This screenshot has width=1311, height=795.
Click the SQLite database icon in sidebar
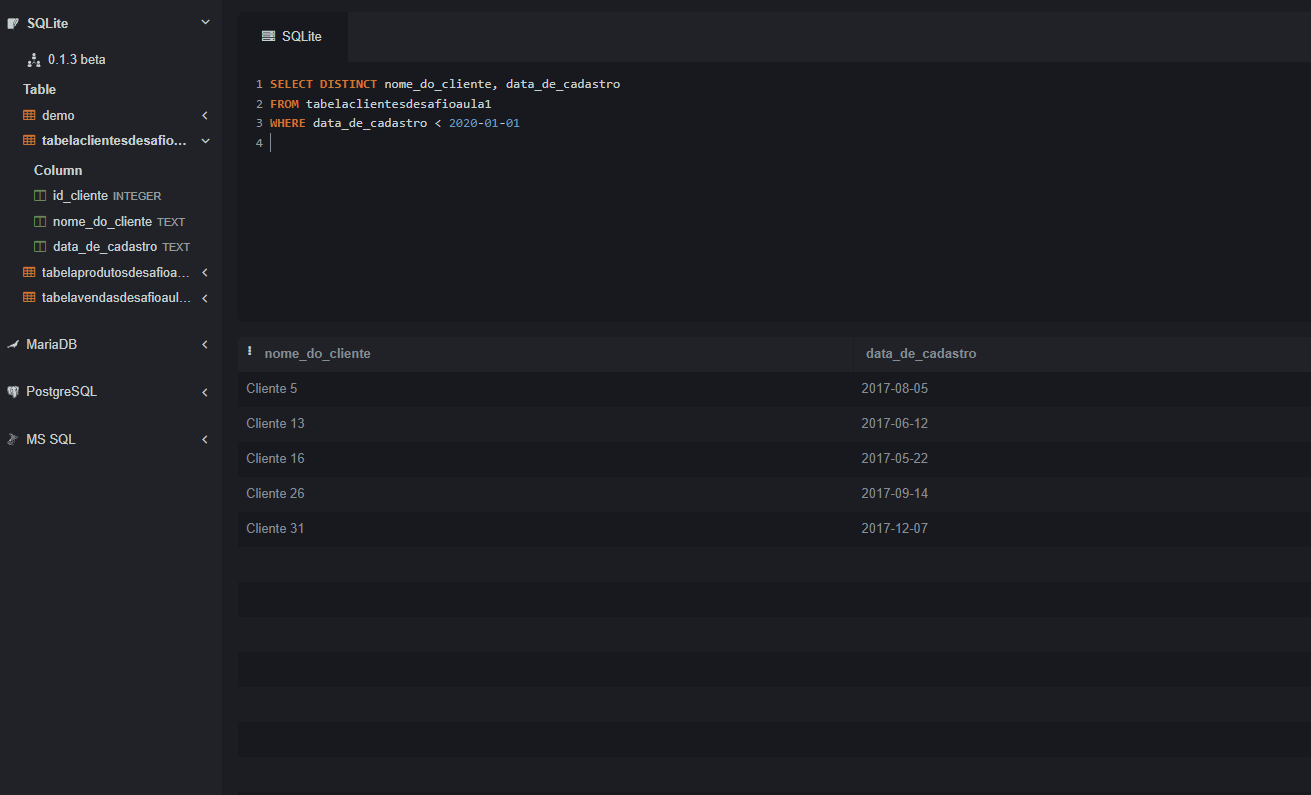pyautogui.click(x=13, y=23)
